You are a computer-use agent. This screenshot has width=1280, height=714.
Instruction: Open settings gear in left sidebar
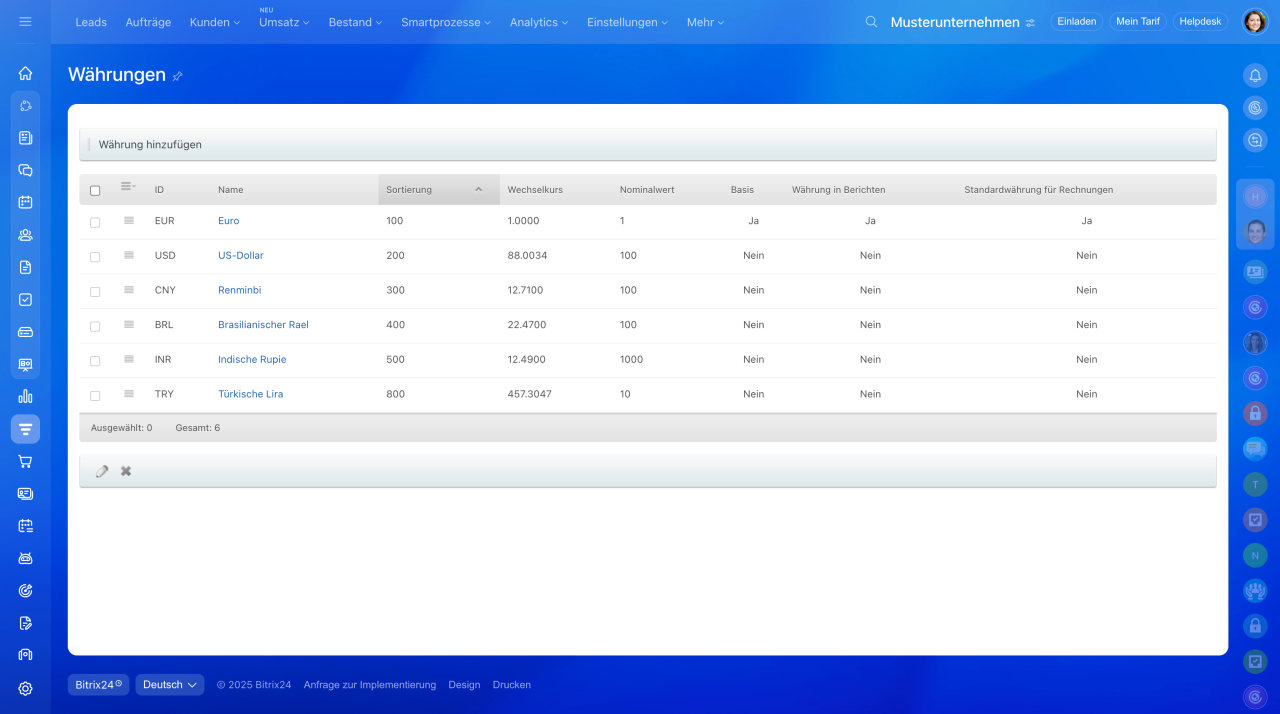tap(25, 688)
